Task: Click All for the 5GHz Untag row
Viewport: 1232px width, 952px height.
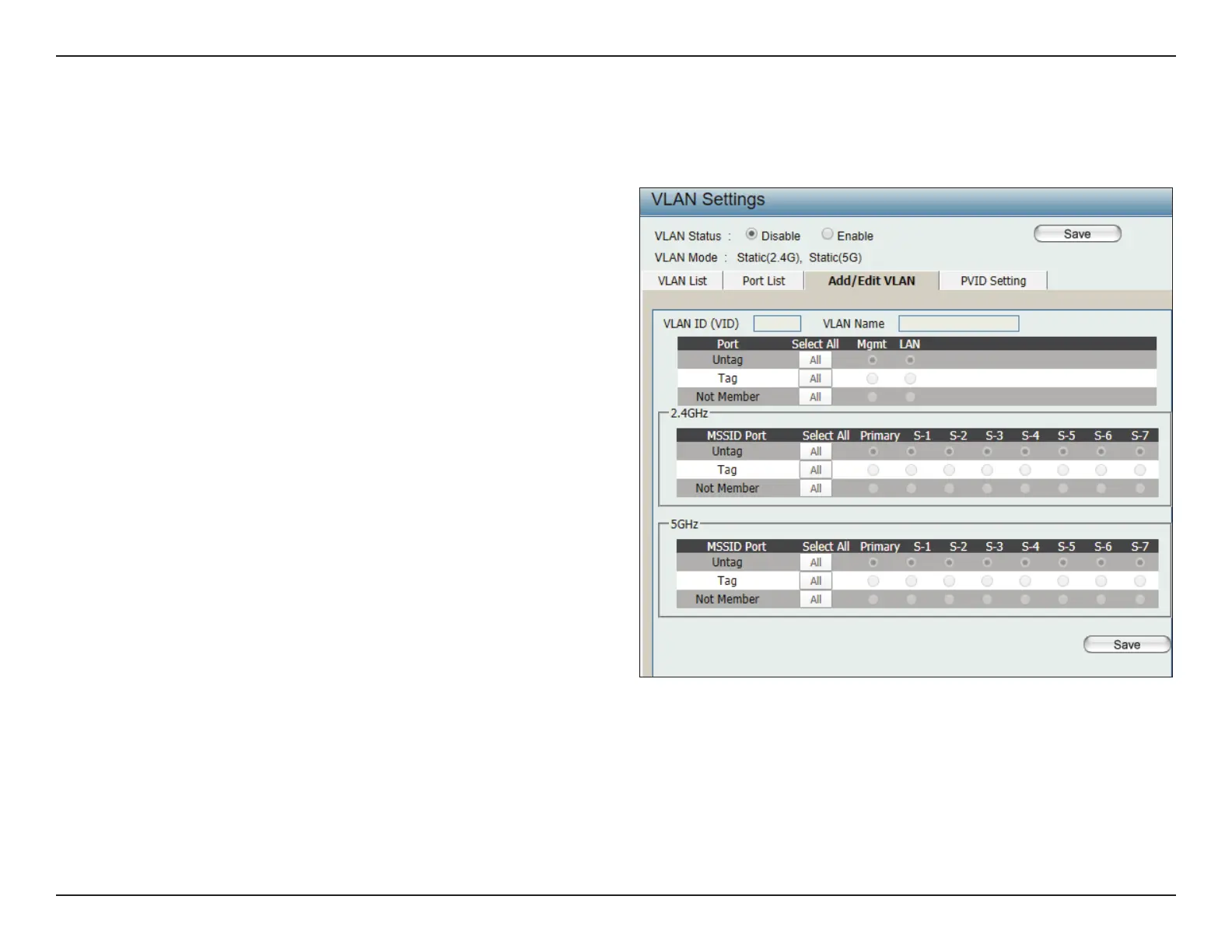Action: pos(816,562)
